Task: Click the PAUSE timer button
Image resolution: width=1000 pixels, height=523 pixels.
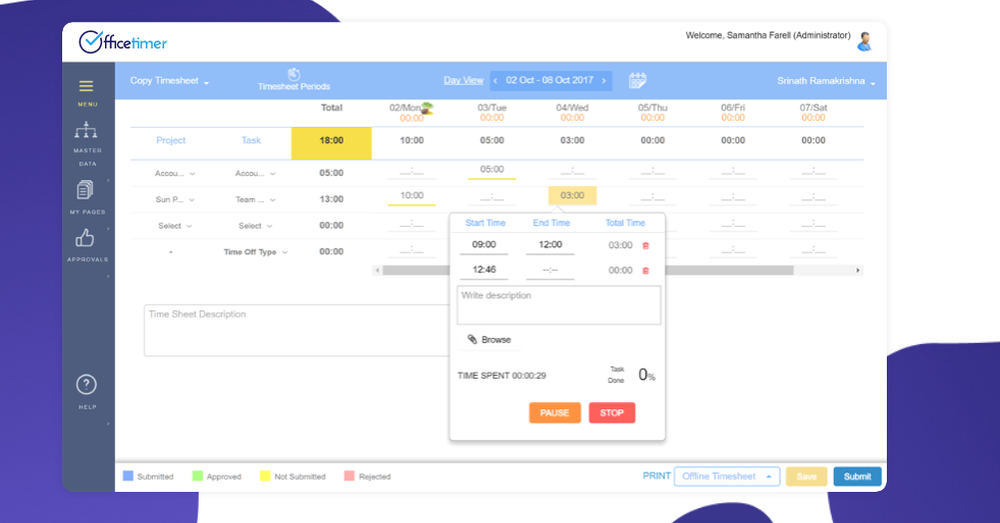Action: coord(555,413)
